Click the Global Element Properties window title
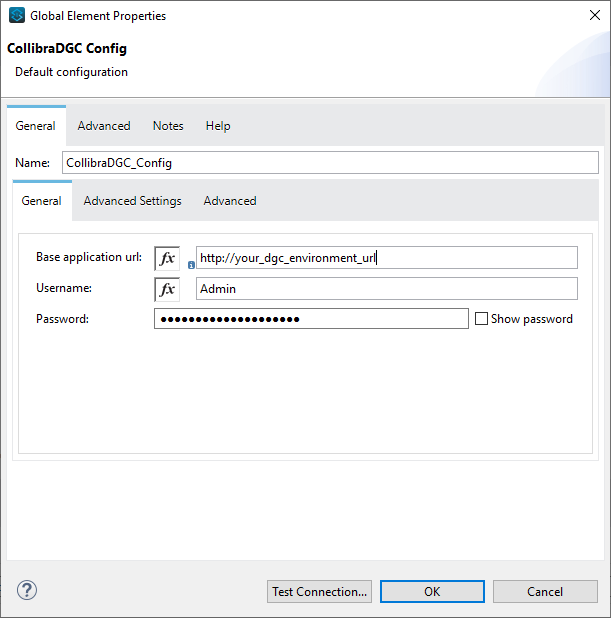 (x=98, y=16)
